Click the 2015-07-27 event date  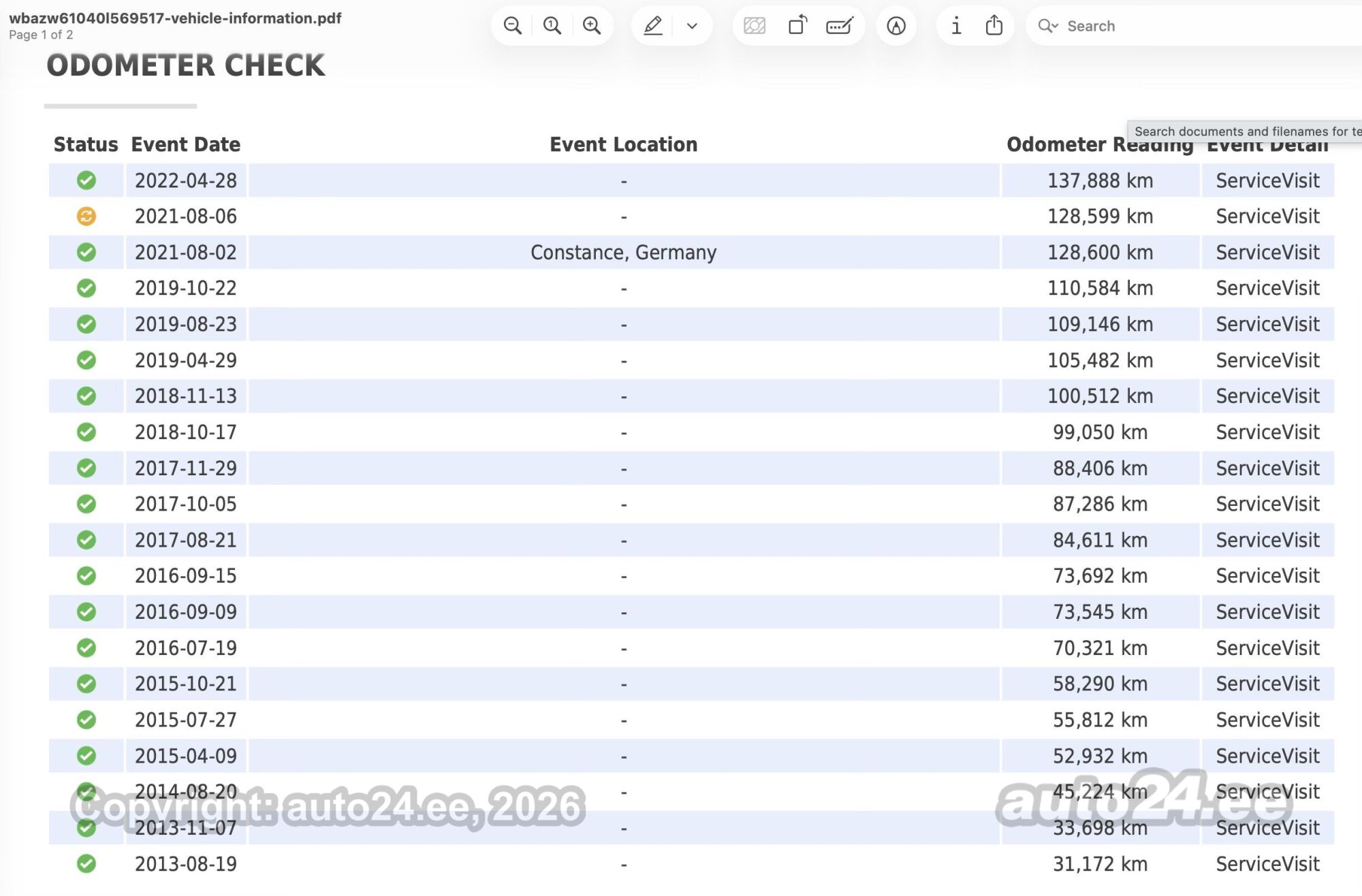[186, 720]
